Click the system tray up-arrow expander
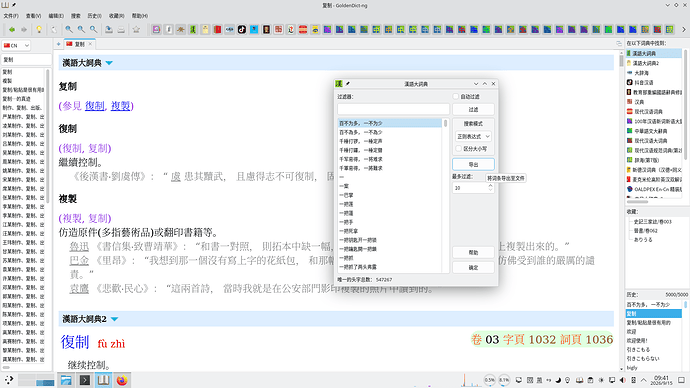 click(644, 380)
